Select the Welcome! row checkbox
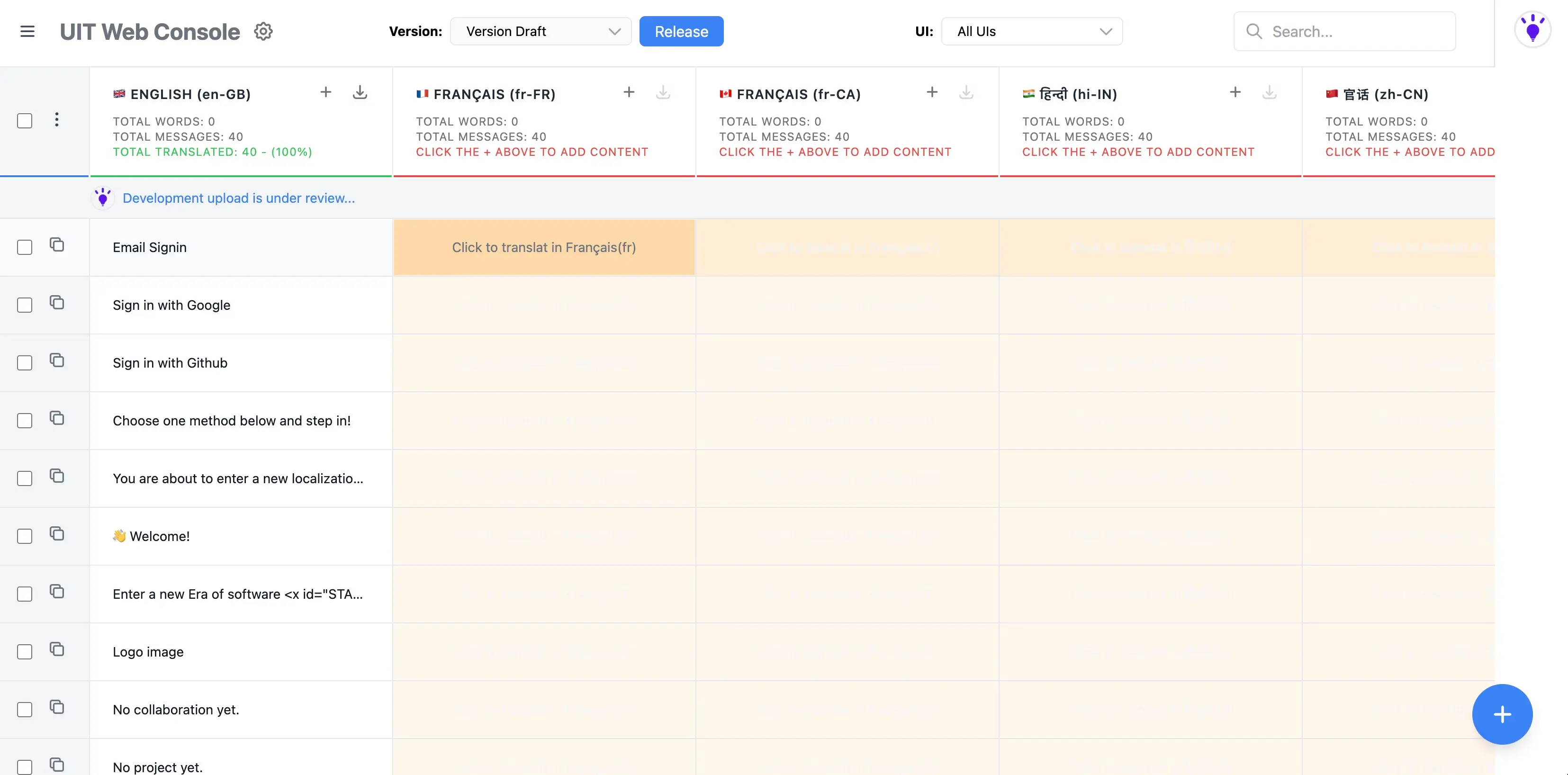Image resolution: width=1568 pixels, height=775 pixels. [x=24, y=536]
